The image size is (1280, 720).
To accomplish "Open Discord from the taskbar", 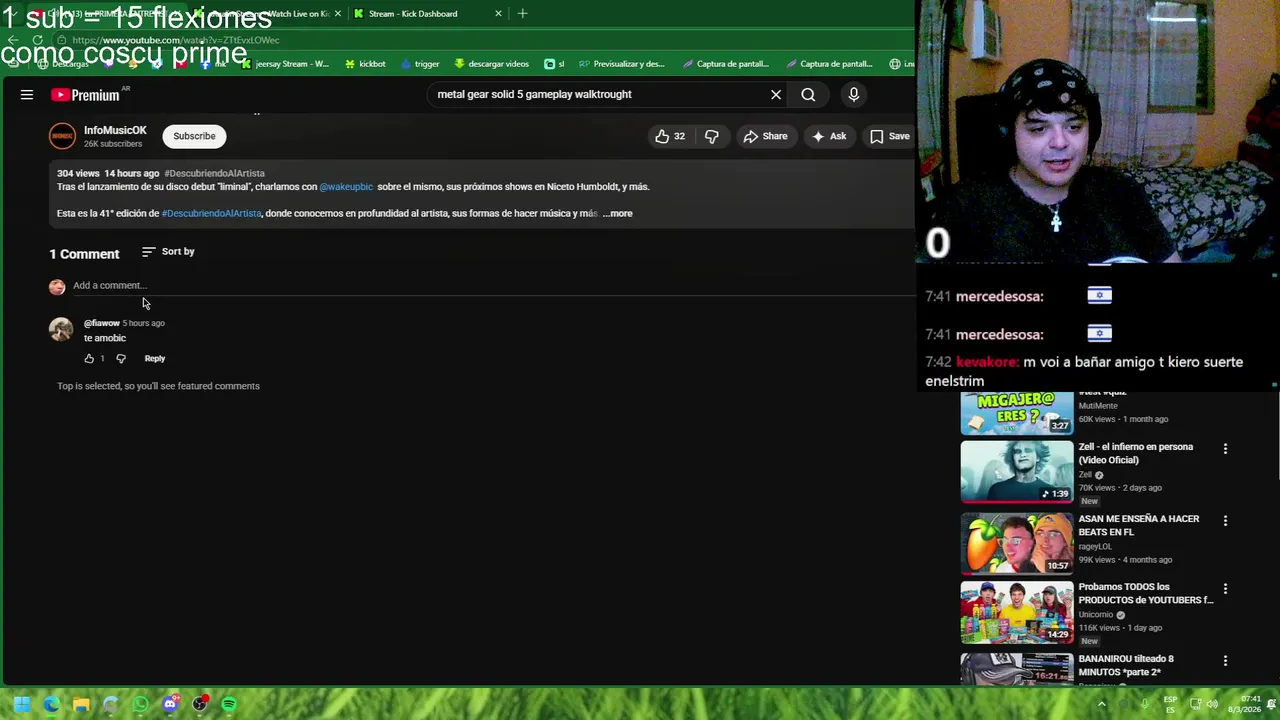I will click(x=170, y=705).
